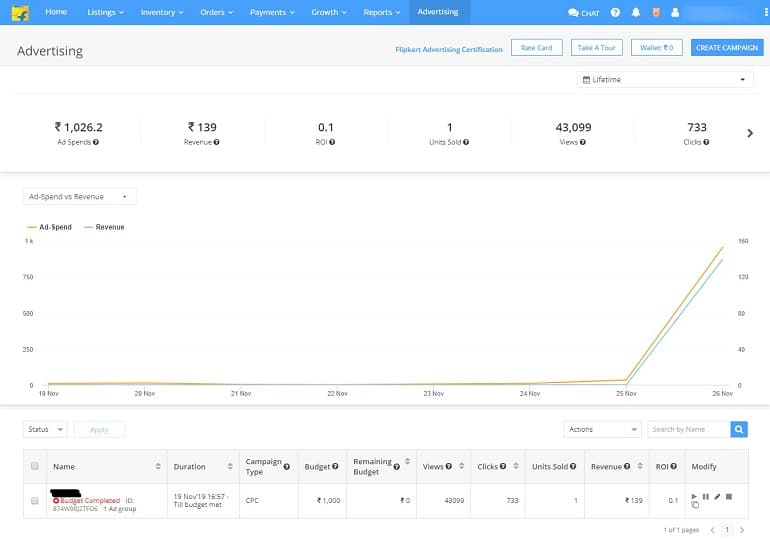The height and width of the screenshot is (539, 770).
Task: Expand the Inventory menu
Action: tap(162, 12)
